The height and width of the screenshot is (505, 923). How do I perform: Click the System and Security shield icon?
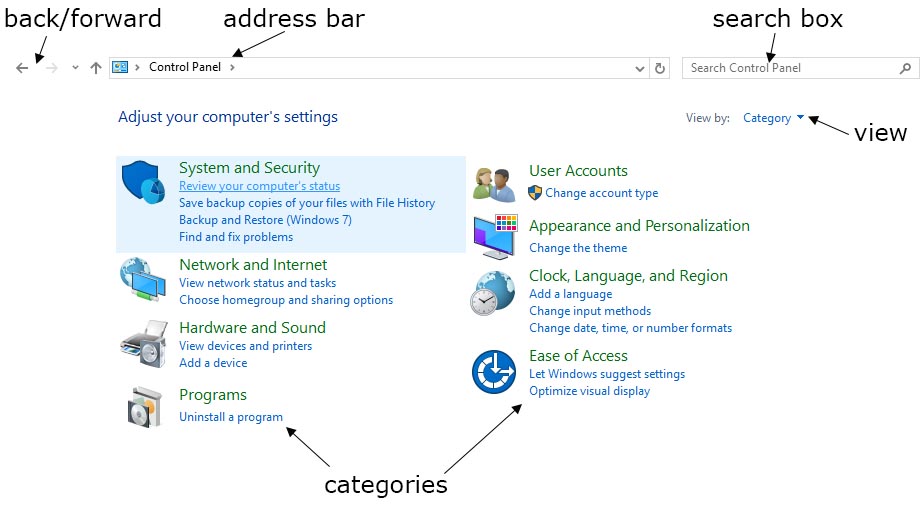[143, 182]
